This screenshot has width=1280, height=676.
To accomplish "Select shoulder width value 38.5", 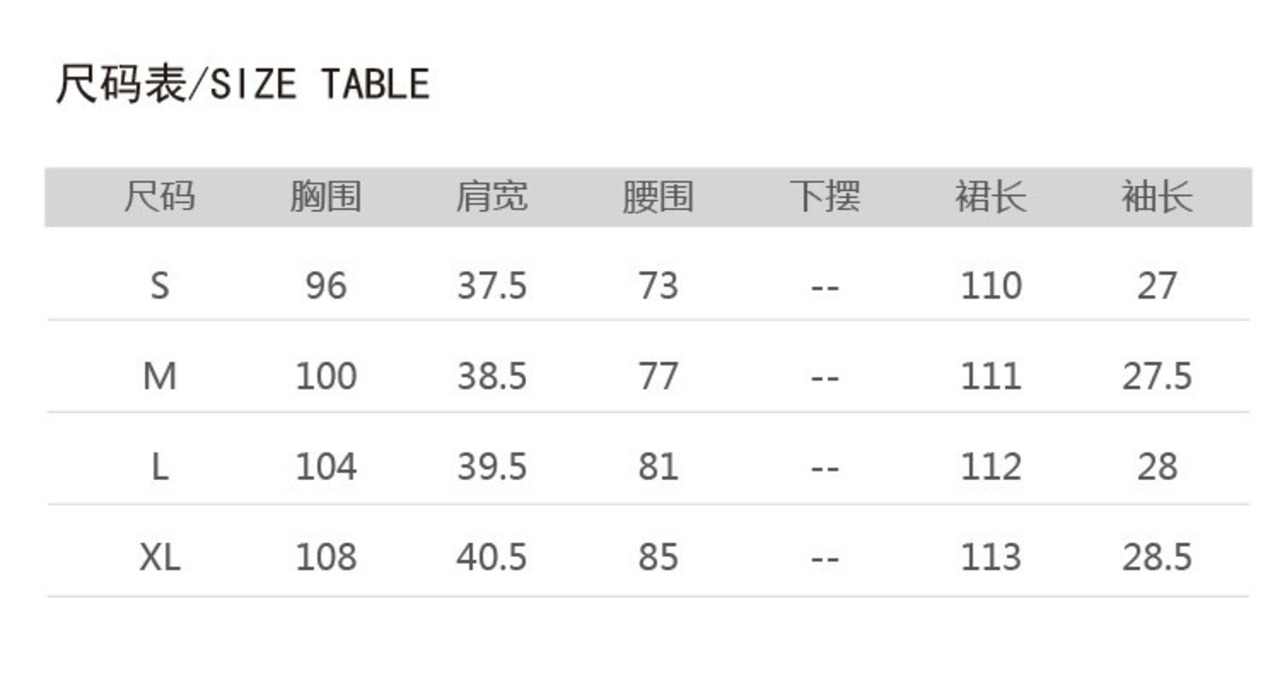I will [491, 377].
